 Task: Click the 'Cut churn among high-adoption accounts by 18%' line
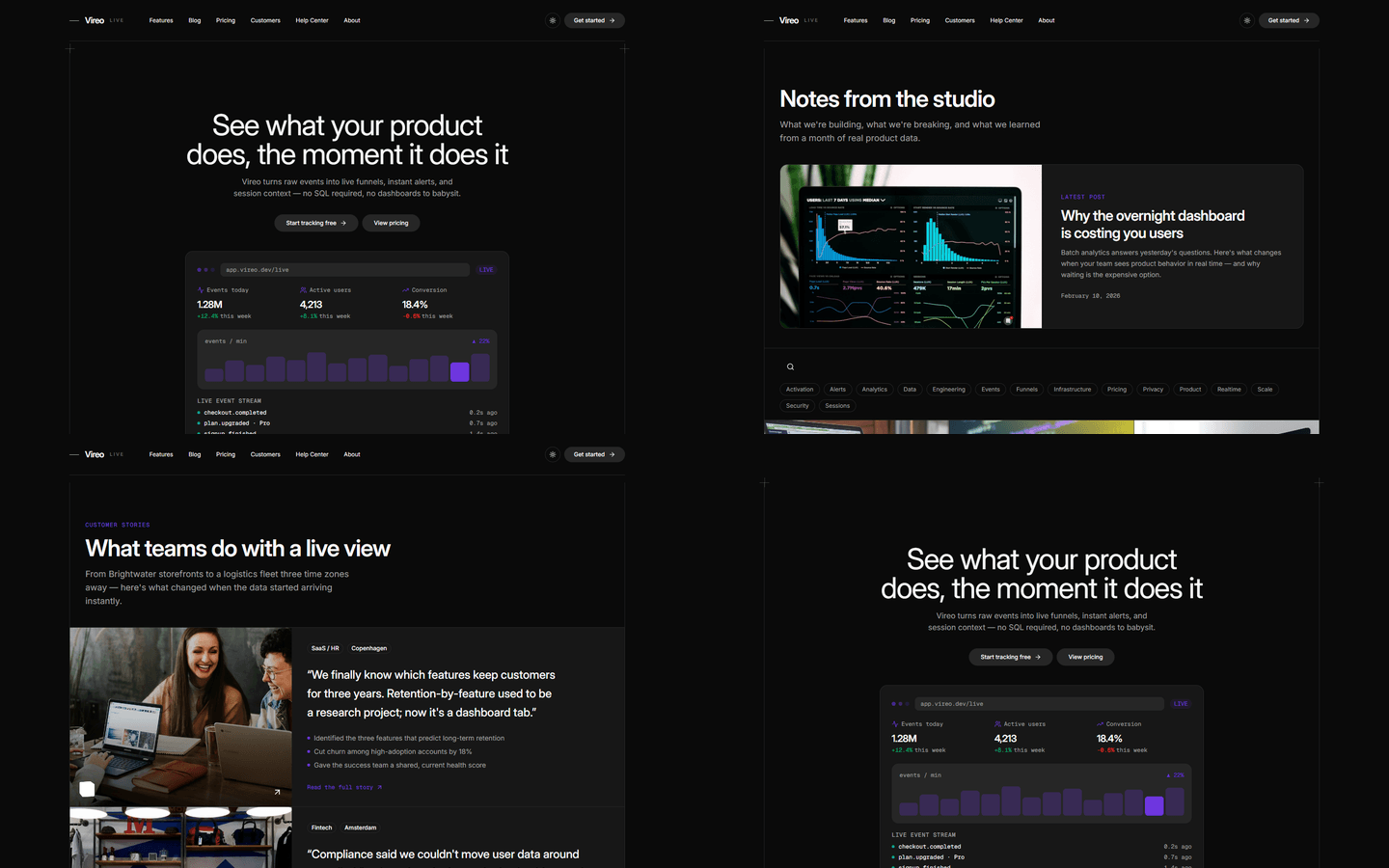tap(393, 751)
